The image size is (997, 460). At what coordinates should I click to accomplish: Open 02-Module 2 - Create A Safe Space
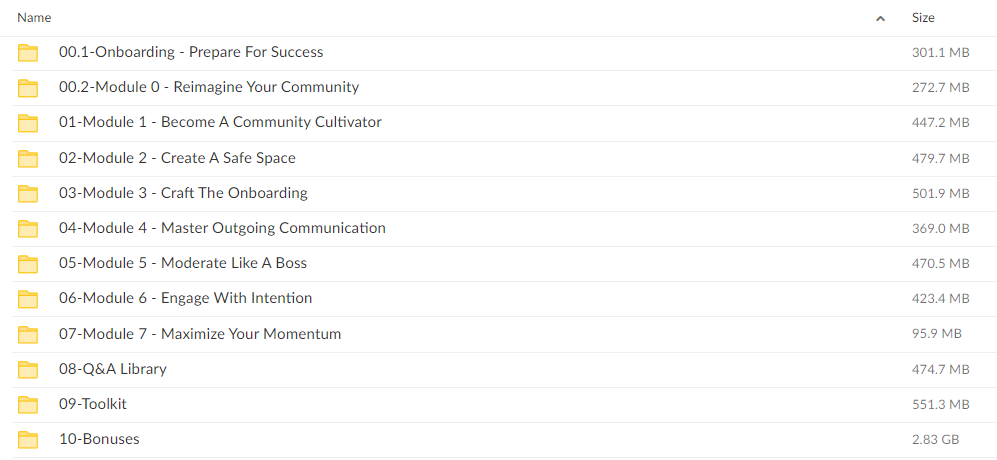point(177,158)
